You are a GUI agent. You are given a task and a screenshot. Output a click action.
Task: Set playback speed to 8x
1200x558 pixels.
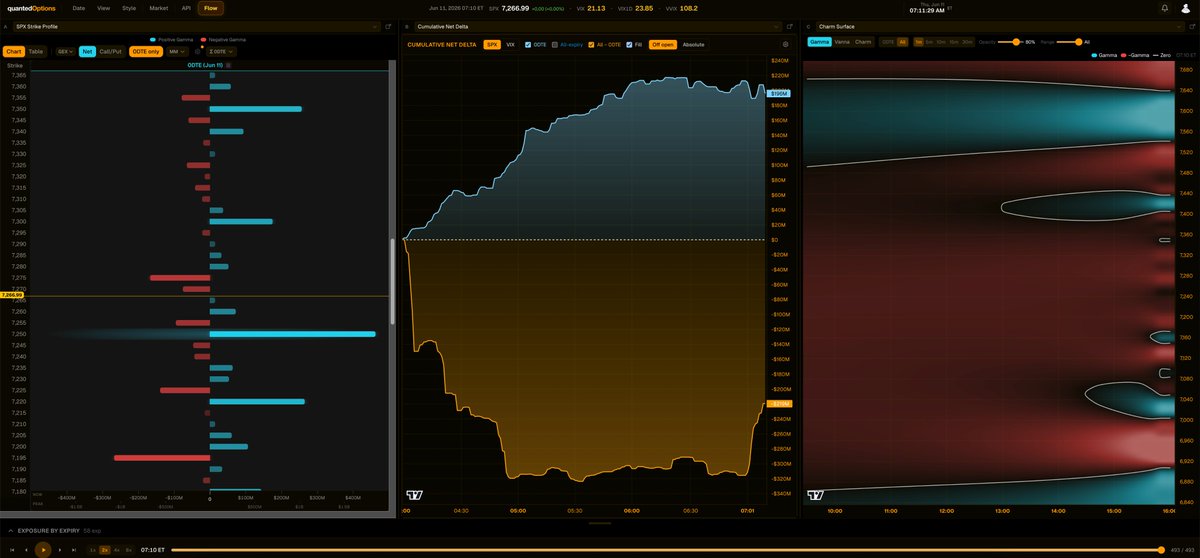(x=128, y=550)
